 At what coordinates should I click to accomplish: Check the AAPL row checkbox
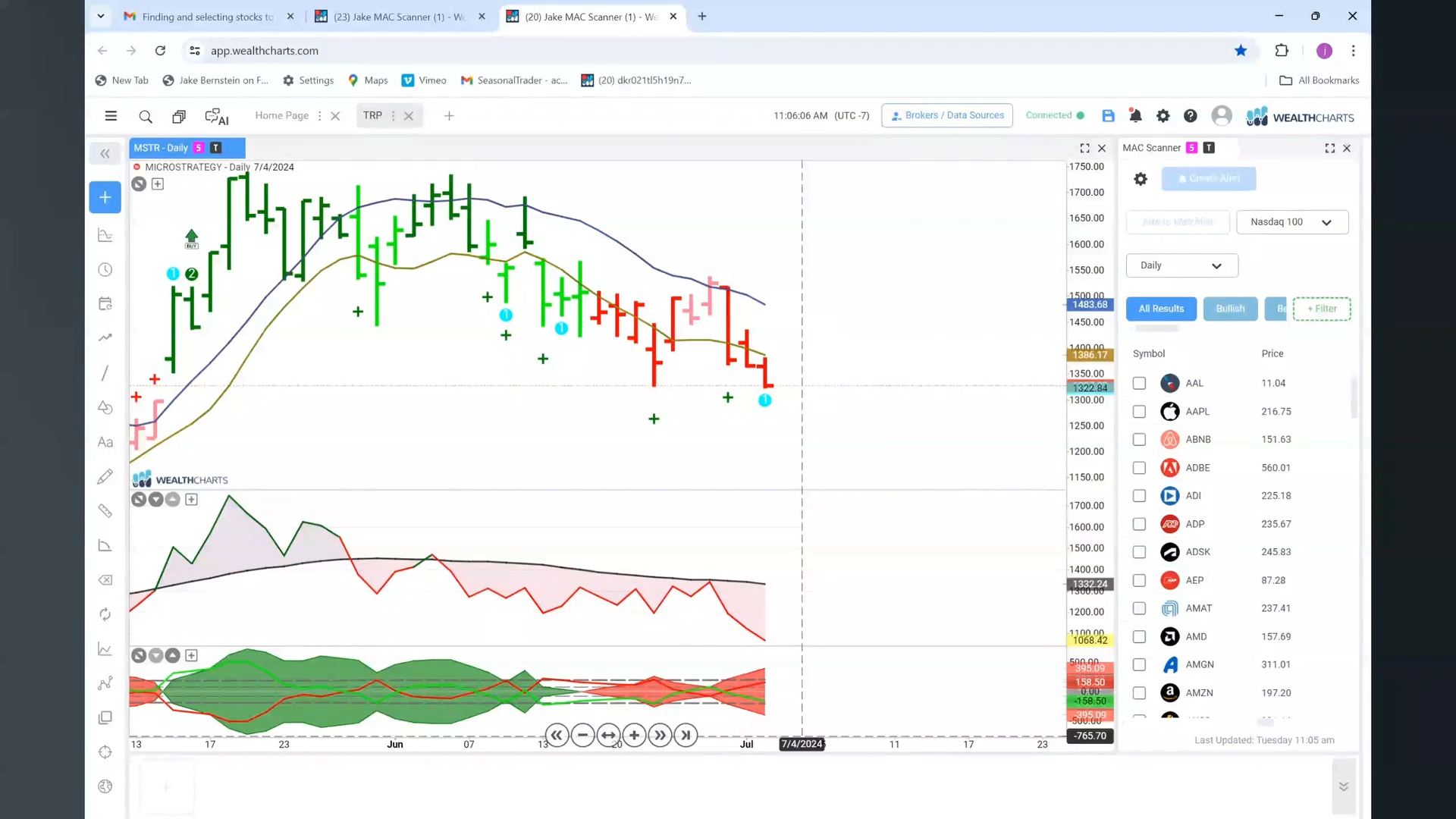[1139, 412]
